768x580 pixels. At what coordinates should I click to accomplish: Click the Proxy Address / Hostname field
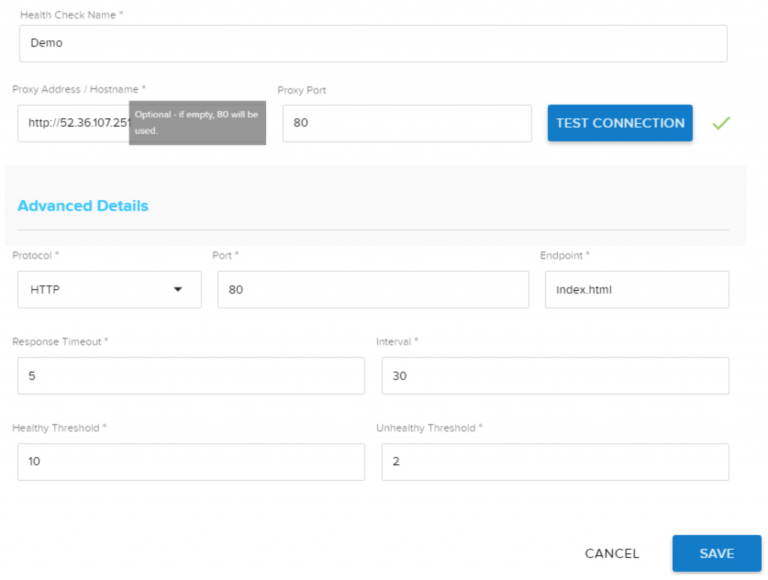72,124
